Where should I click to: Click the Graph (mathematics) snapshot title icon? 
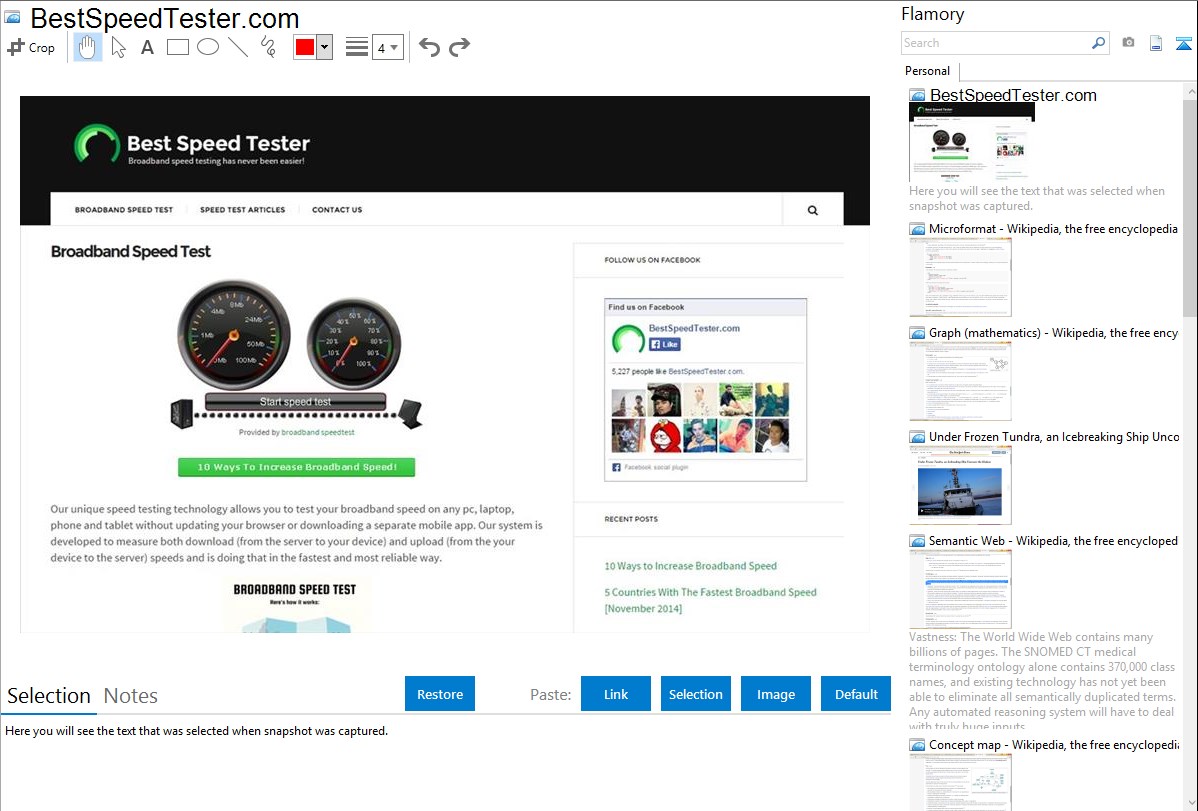(917, 333)
